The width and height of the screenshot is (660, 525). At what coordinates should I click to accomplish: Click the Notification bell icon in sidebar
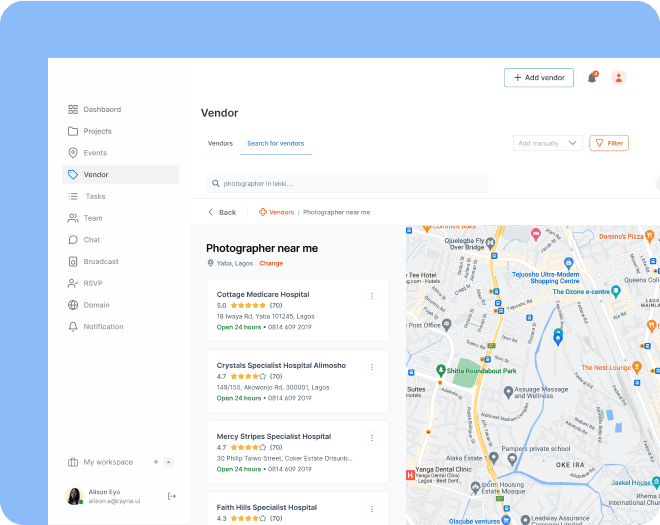point(73,327)
